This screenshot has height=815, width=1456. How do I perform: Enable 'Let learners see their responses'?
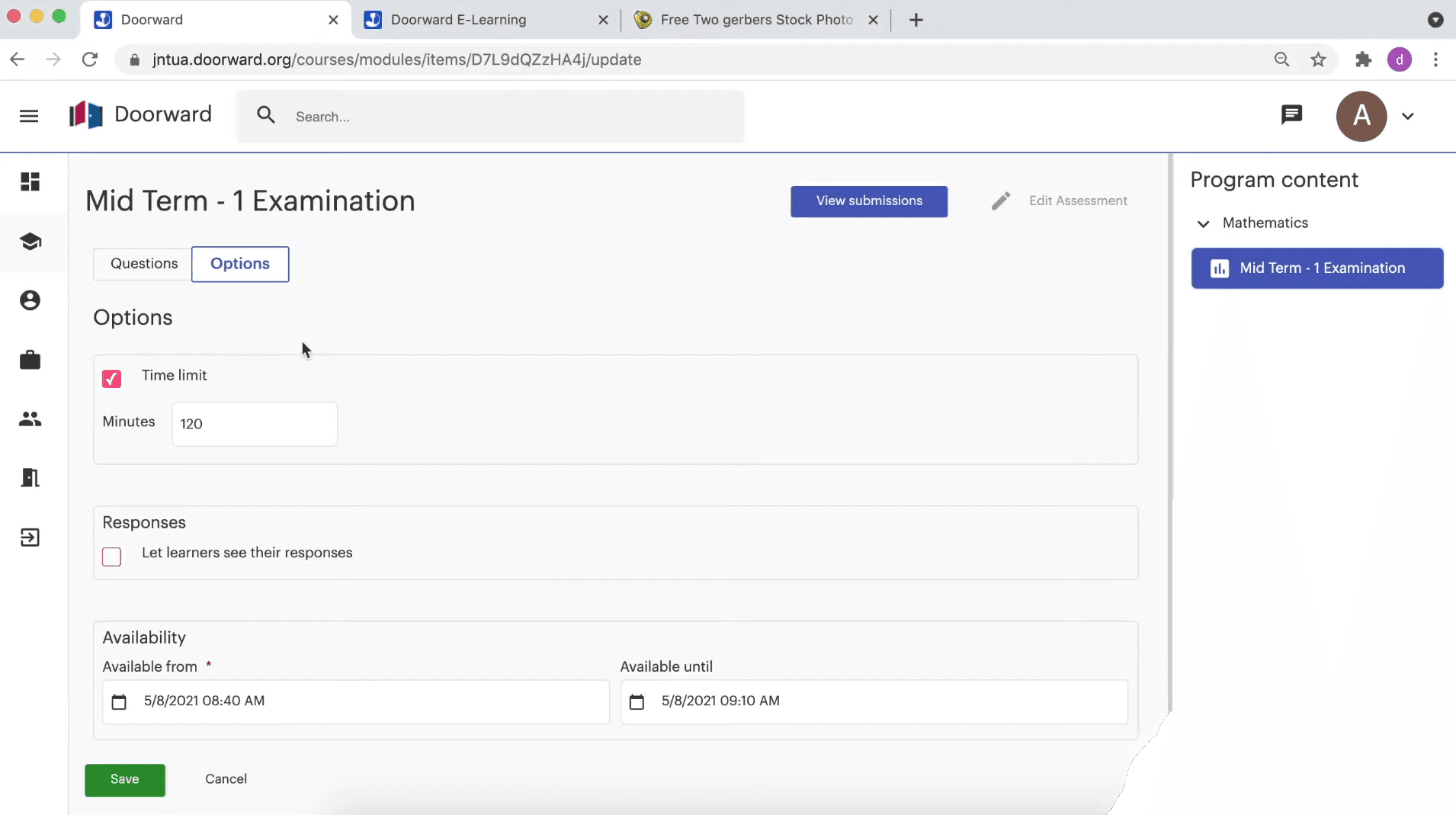pos(111,557)
